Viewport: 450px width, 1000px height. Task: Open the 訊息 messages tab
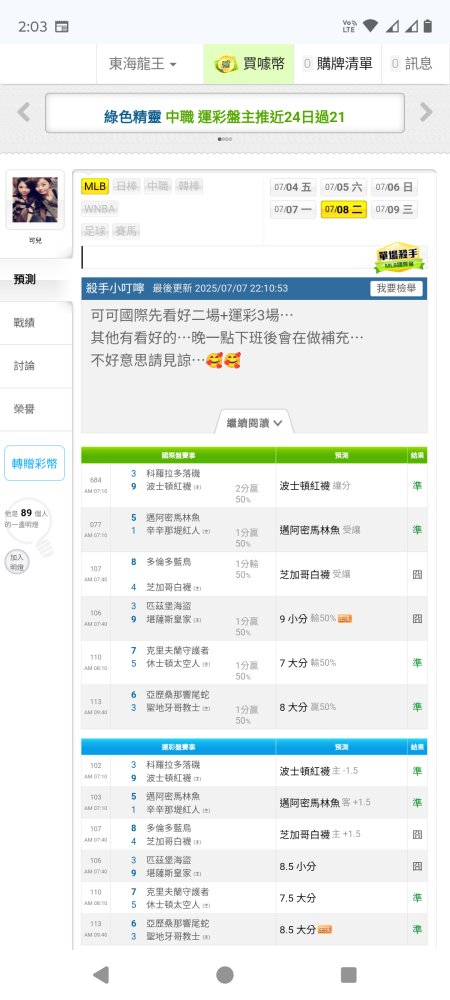(x=412, y=64)
